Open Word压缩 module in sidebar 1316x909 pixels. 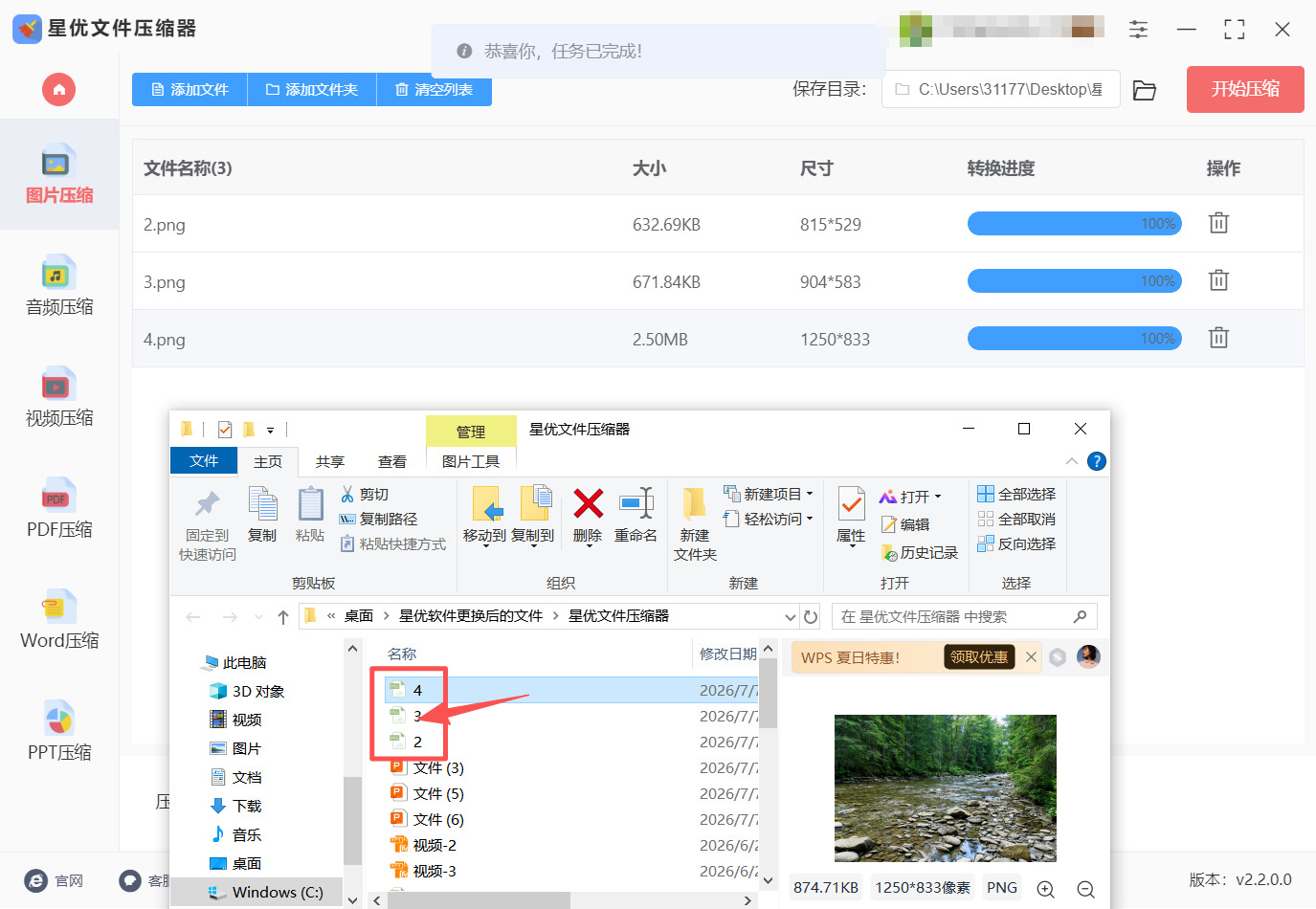pos(59,619)
